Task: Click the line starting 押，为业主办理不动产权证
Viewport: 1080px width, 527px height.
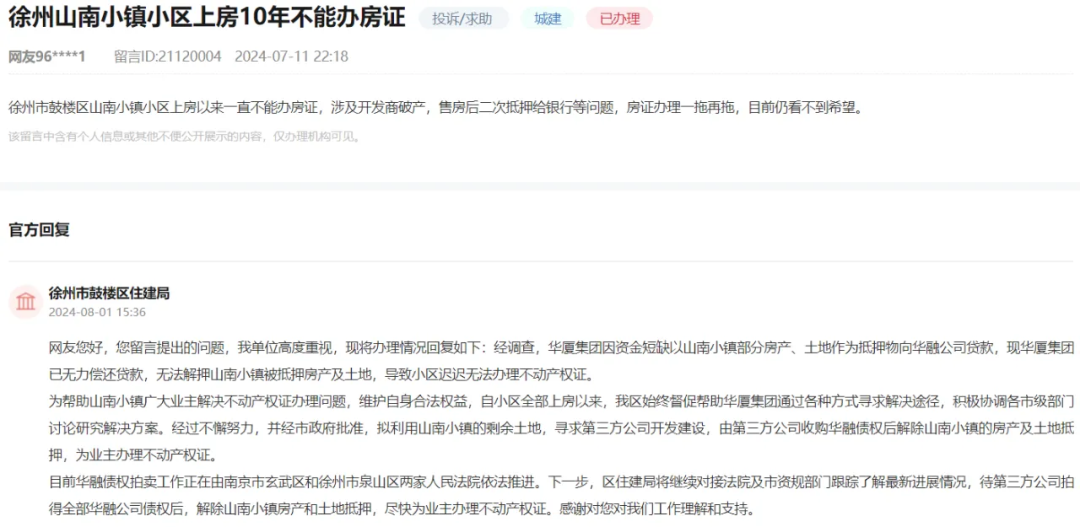Action: [132, 454]
